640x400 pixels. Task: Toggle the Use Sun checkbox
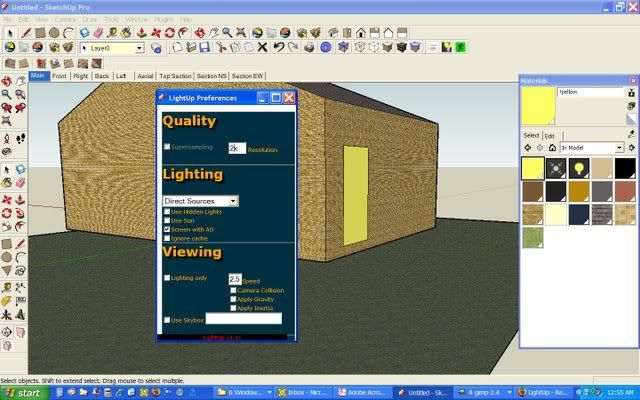coord(167,220)
